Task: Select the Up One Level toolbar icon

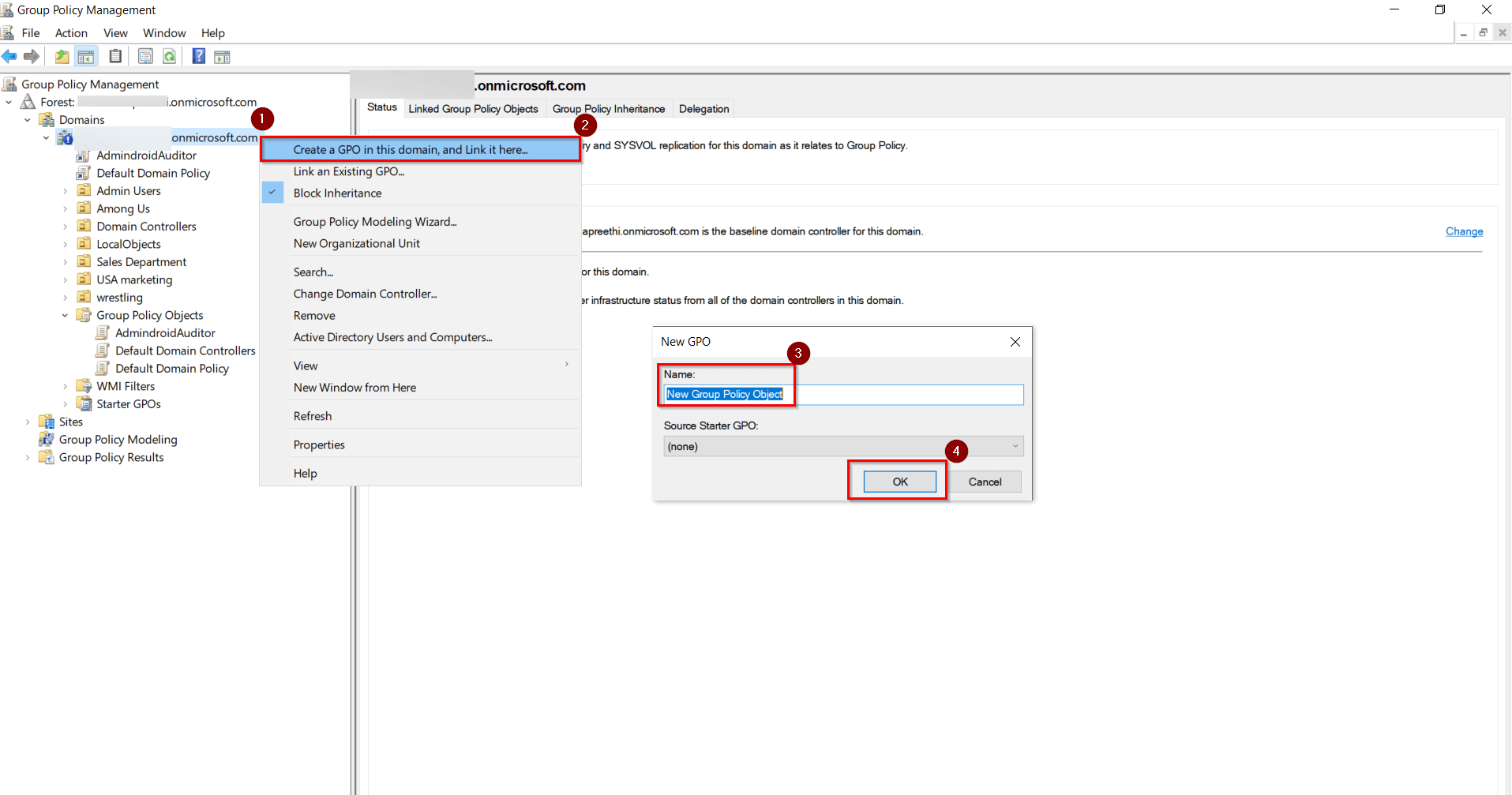Action: [61, 56]
